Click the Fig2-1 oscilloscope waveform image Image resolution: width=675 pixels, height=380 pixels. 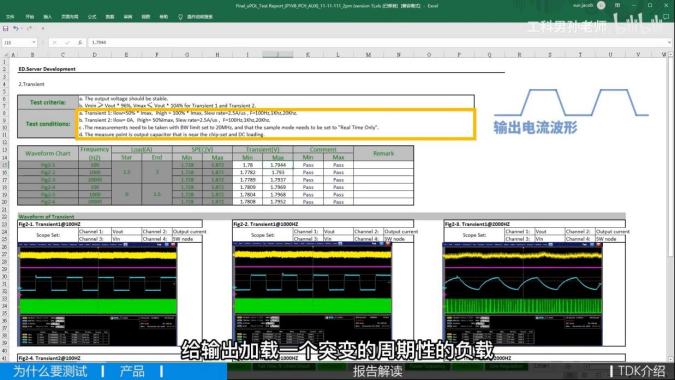click(x=97, y=294)
